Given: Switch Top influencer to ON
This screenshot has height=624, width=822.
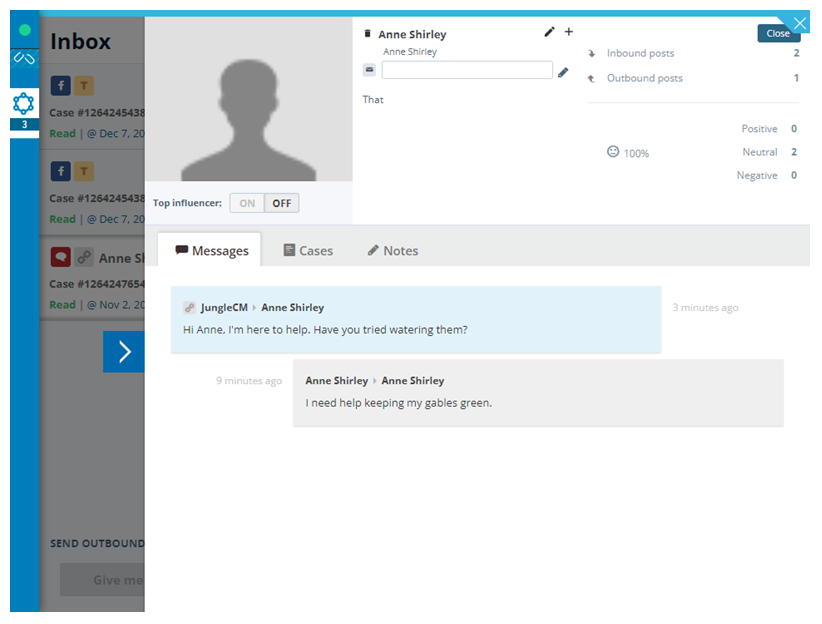Looking at the screenshot, I should (247, 203).
